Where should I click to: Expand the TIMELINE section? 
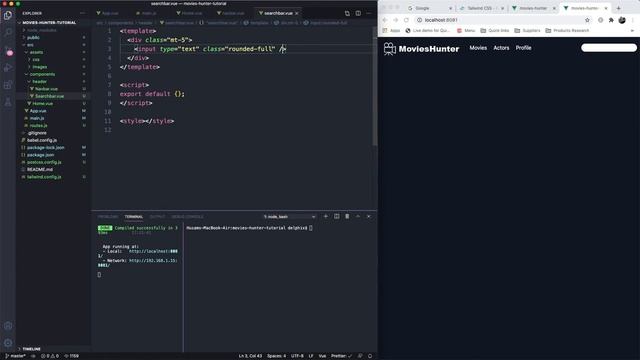(x=31, y=349)
